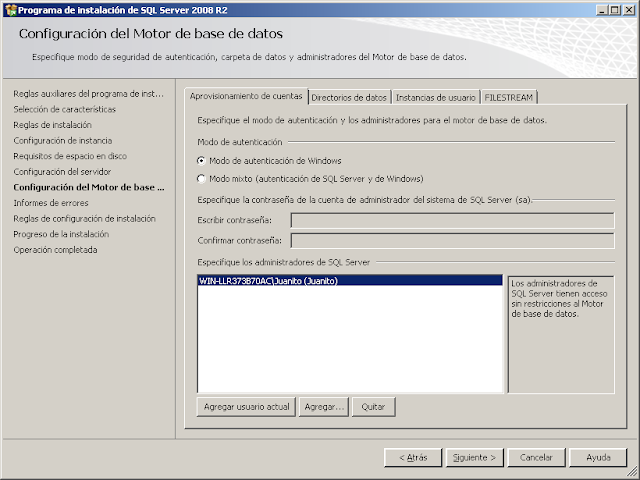Screen dimensions: 640x480
Task: Click Informes de errores step
Action: click(x=51, y=203)
